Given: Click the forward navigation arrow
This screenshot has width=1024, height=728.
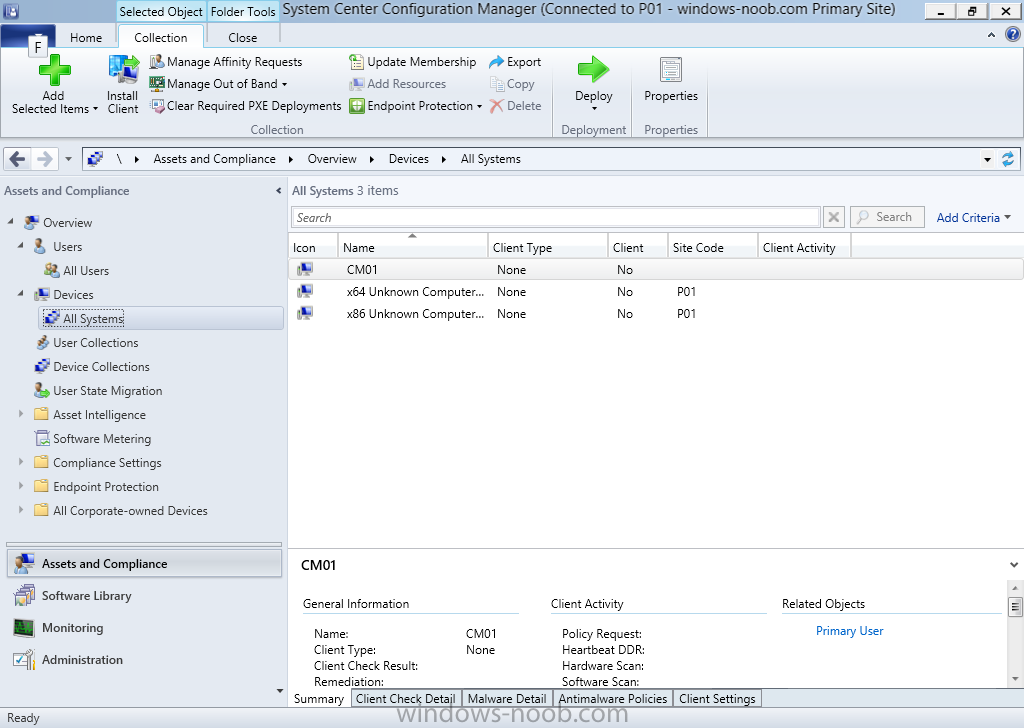Looking at the screenshot, I should coord(44,159).
